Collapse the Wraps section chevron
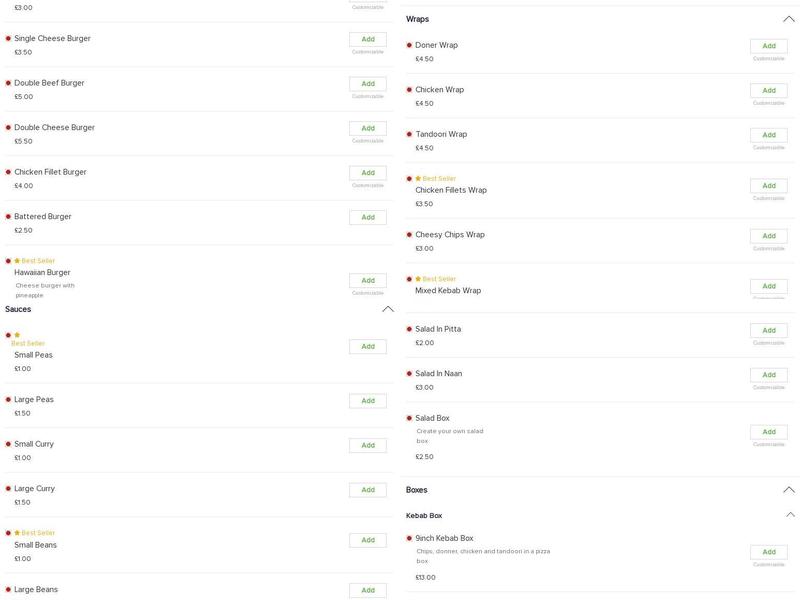 click(x=788, y=19)
